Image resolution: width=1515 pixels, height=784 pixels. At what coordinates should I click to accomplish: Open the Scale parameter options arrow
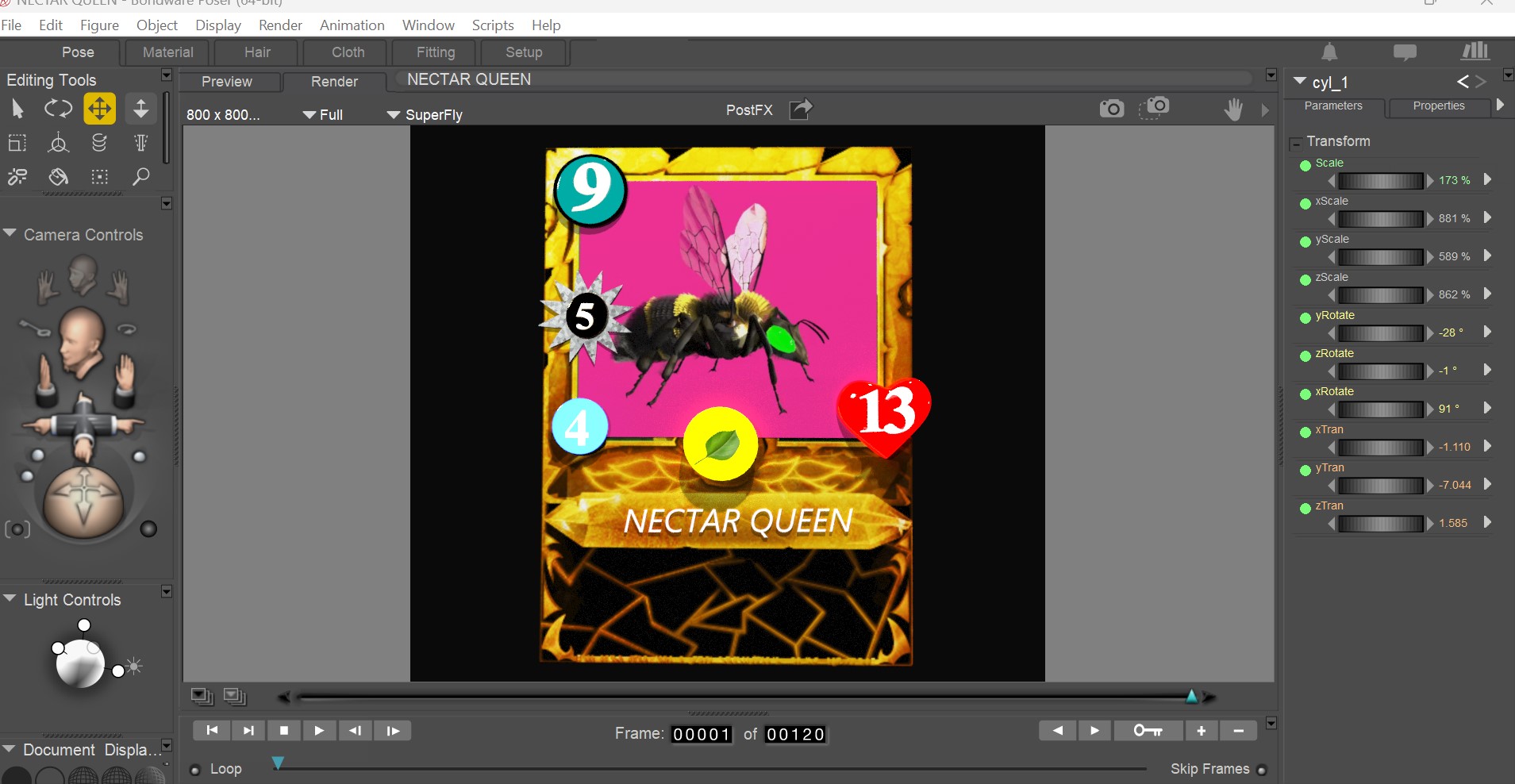(x=1487, y=179)
